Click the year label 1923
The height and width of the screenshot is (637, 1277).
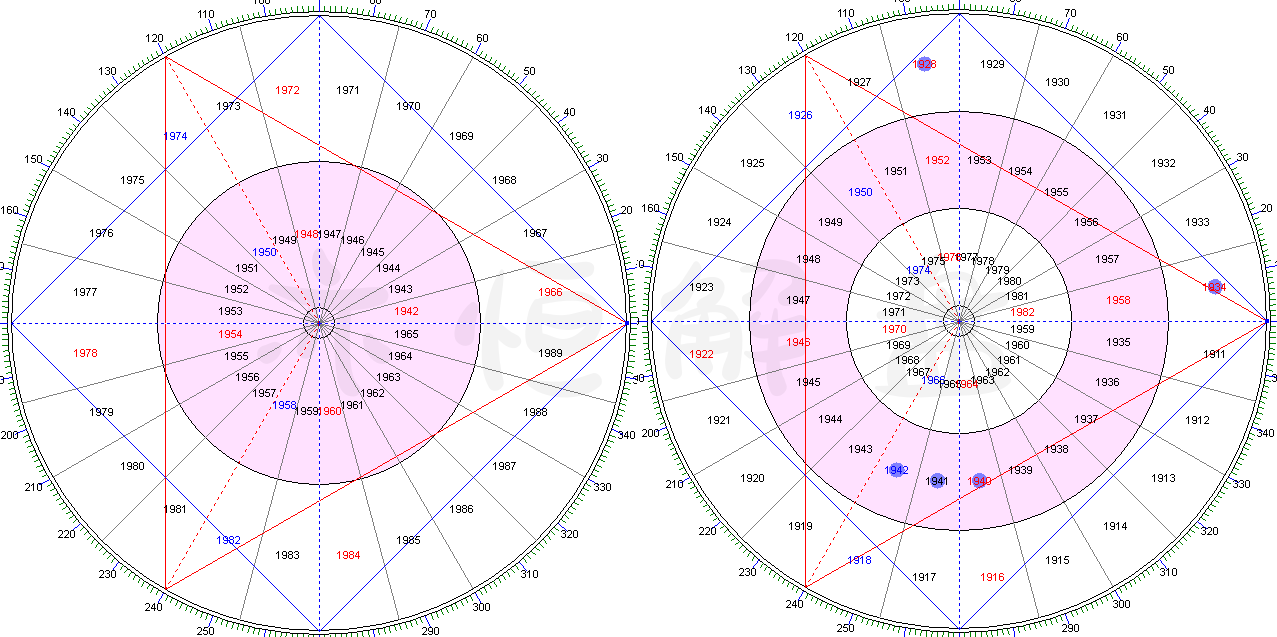(x=702, y=287)
